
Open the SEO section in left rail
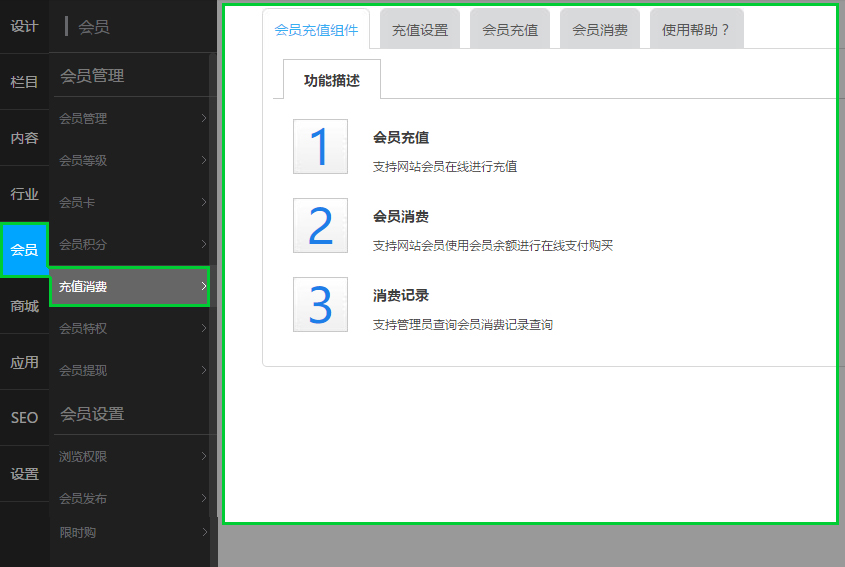pyautogui.click(x=24, y=418)
